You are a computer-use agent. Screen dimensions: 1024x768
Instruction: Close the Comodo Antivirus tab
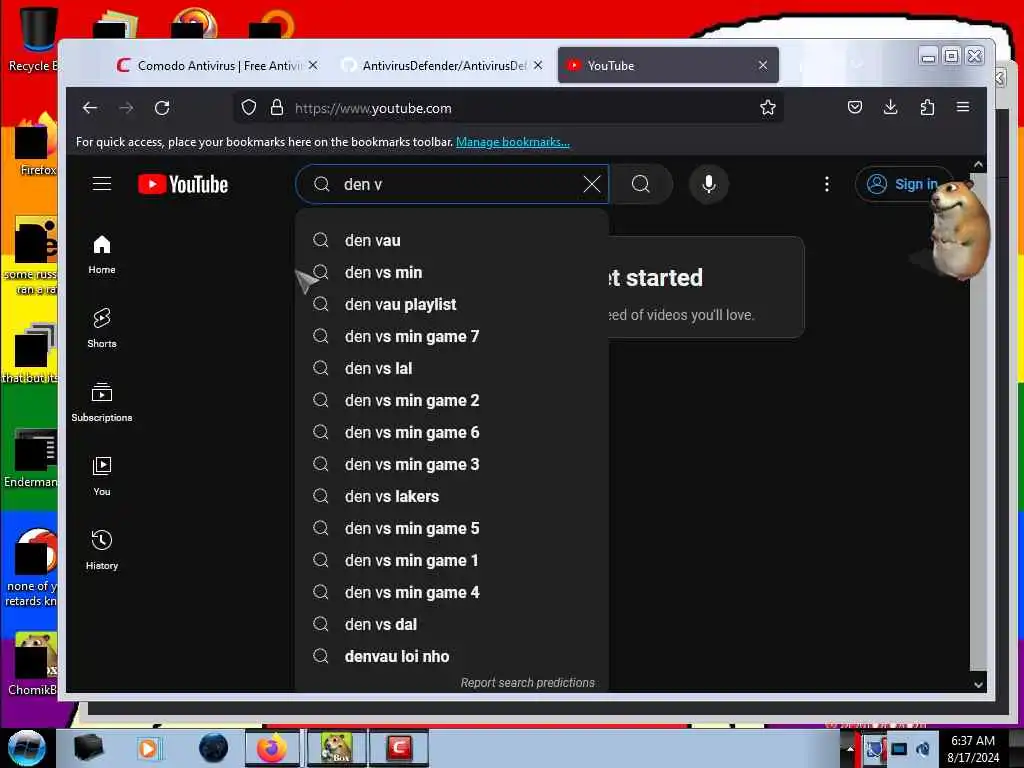313,65
